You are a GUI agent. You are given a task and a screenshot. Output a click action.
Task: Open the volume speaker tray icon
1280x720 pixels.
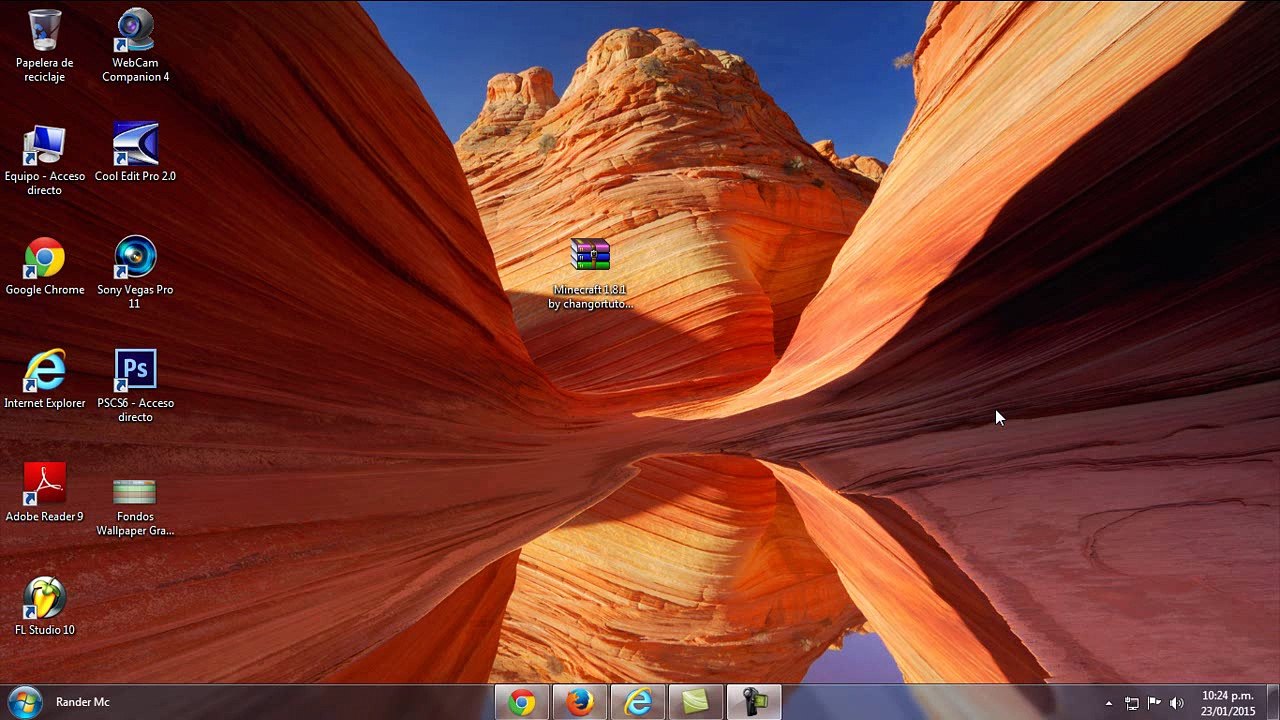[1177, 703]
